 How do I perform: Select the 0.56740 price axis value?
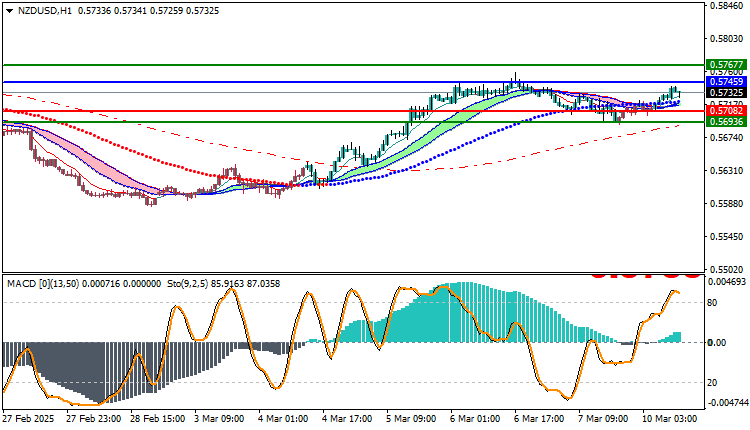pyautogui.click(x=727, y=138)
